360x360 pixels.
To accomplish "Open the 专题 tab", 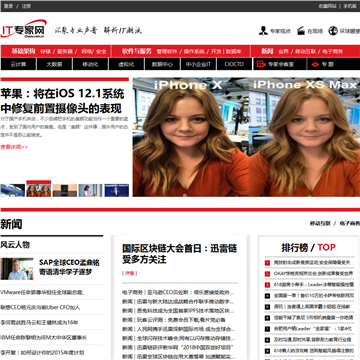I will pyautogui.click(x=334, y=64).
